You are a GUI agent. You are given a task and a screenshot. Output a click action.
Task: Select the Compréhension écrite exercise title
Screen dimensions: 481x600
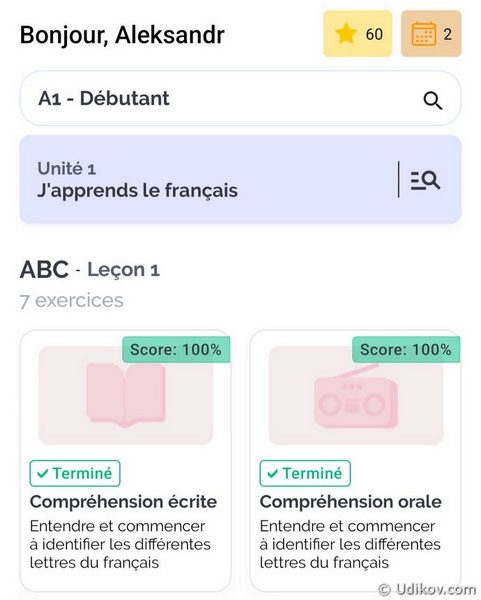point(123,502)
